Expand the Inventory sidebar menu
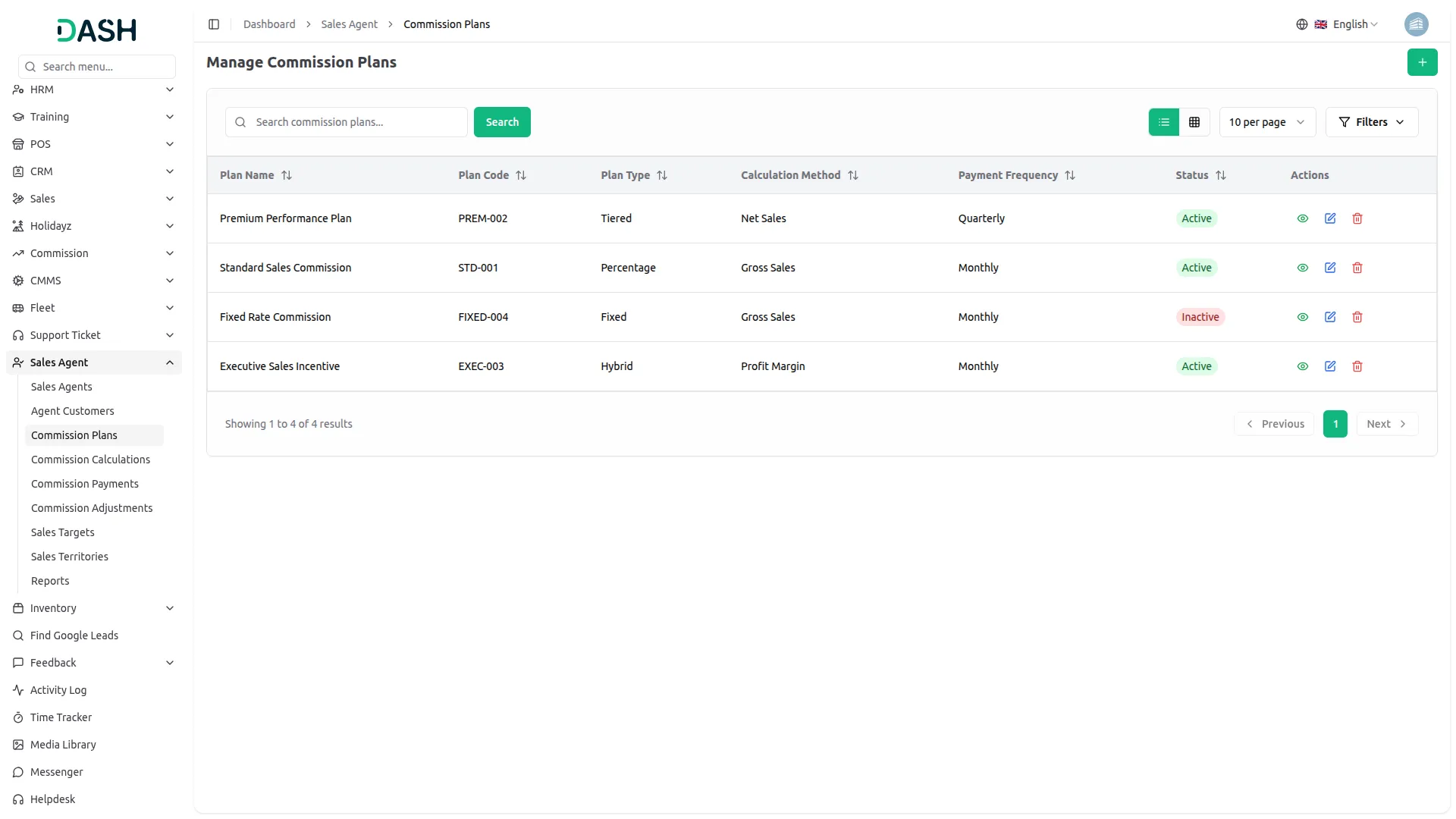The height and width of the screenshot is (819, 1456). pos(93,608)
